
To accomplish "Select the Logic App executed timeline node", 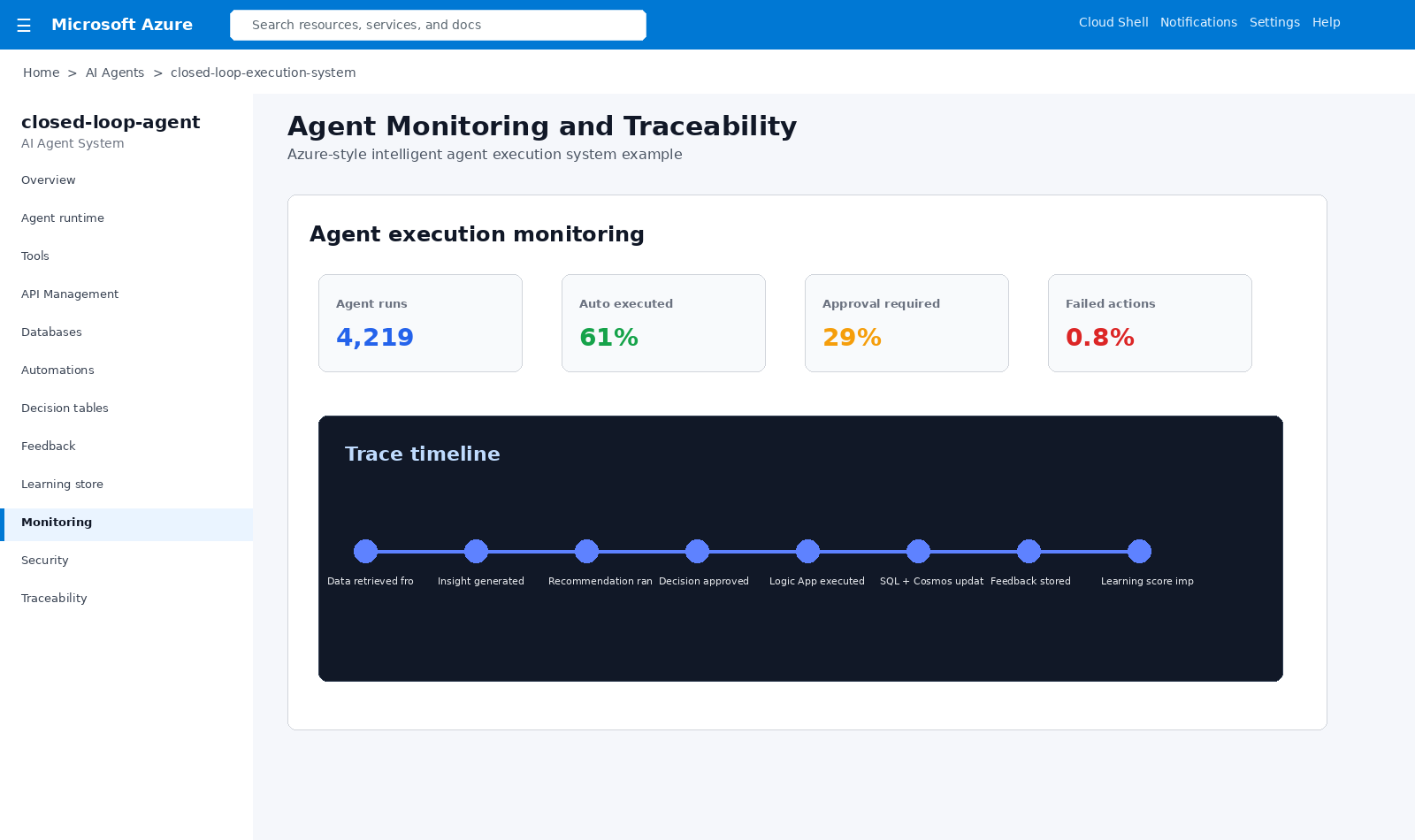I will tap(807, 552).
